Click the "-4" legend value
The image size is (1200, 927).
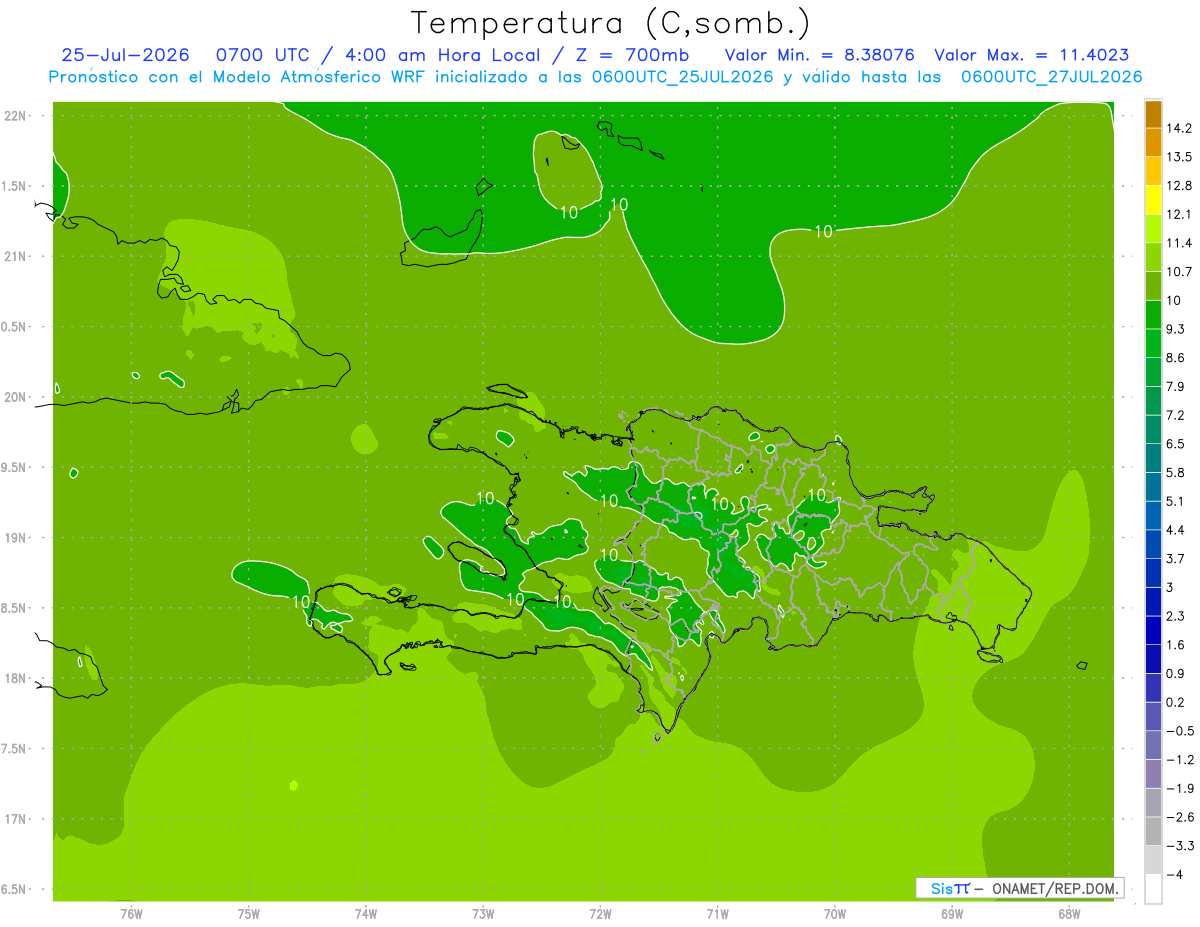(x=1174, y=874)
